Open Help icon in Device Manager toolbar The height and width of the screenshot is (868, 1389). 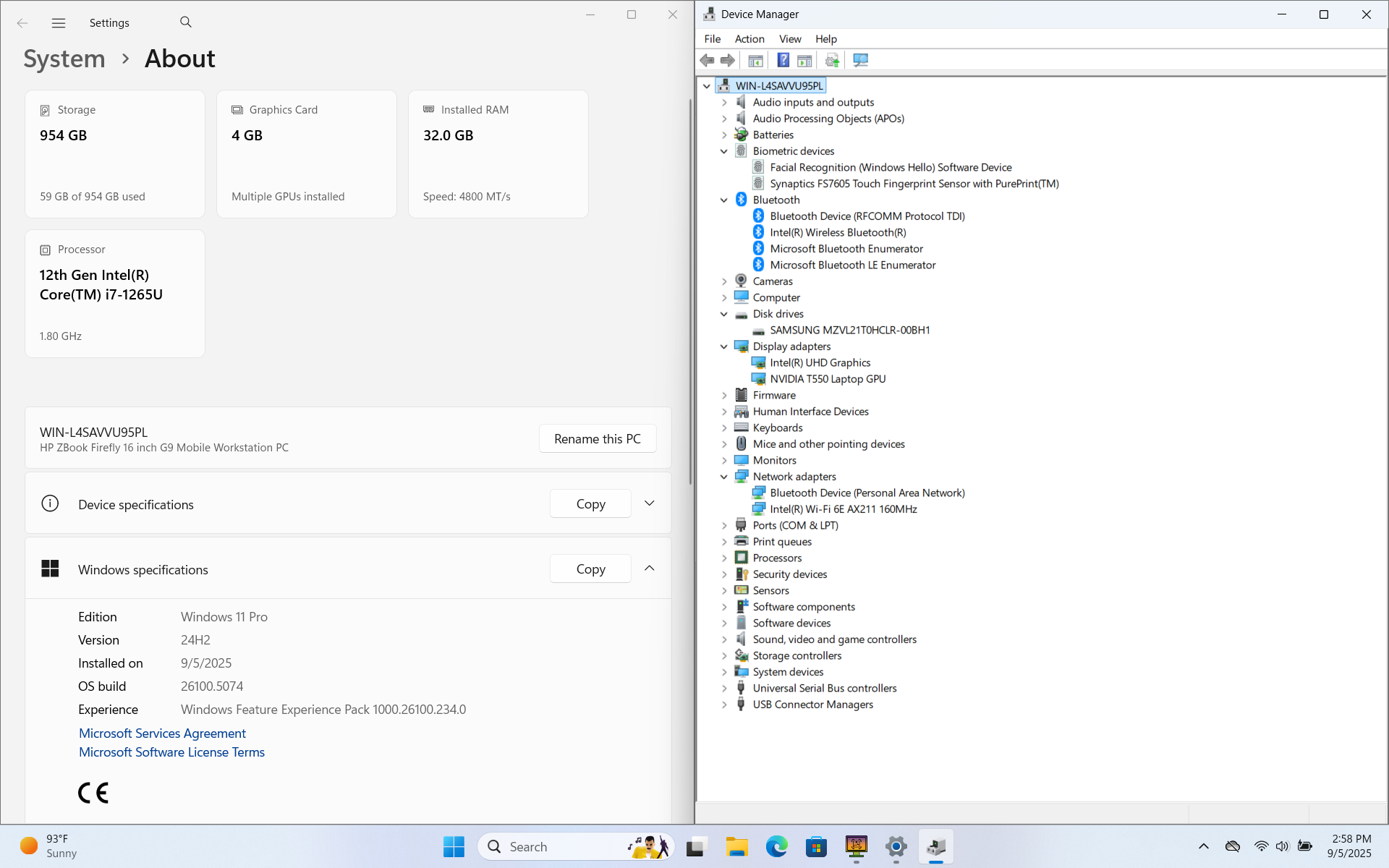click(783, 60)
